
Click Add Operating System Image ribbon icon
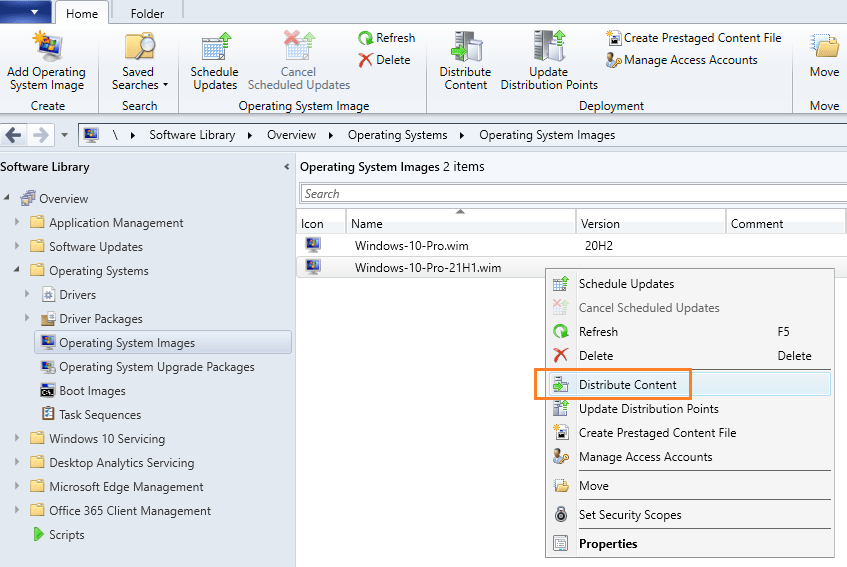(48, 46)
